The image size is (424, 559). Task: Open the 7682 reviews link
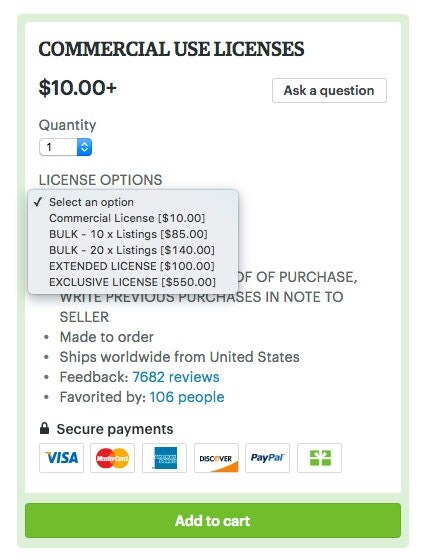coord(176,377)
